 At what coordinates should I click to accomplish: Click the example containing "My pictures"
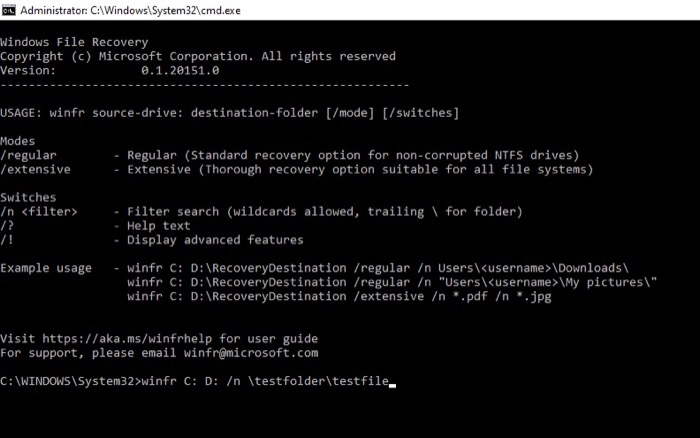click(392, 282)
